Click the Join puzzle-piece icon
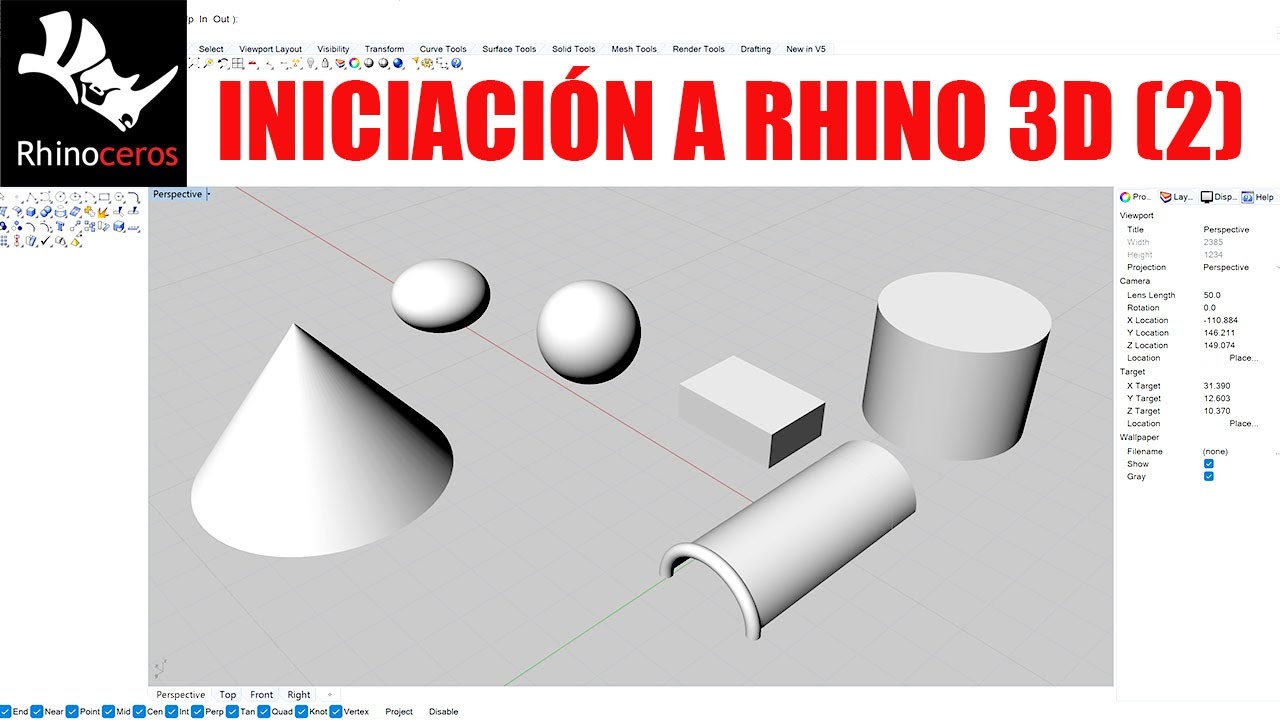Screen dimensions: 1280x720 [89, 211]
